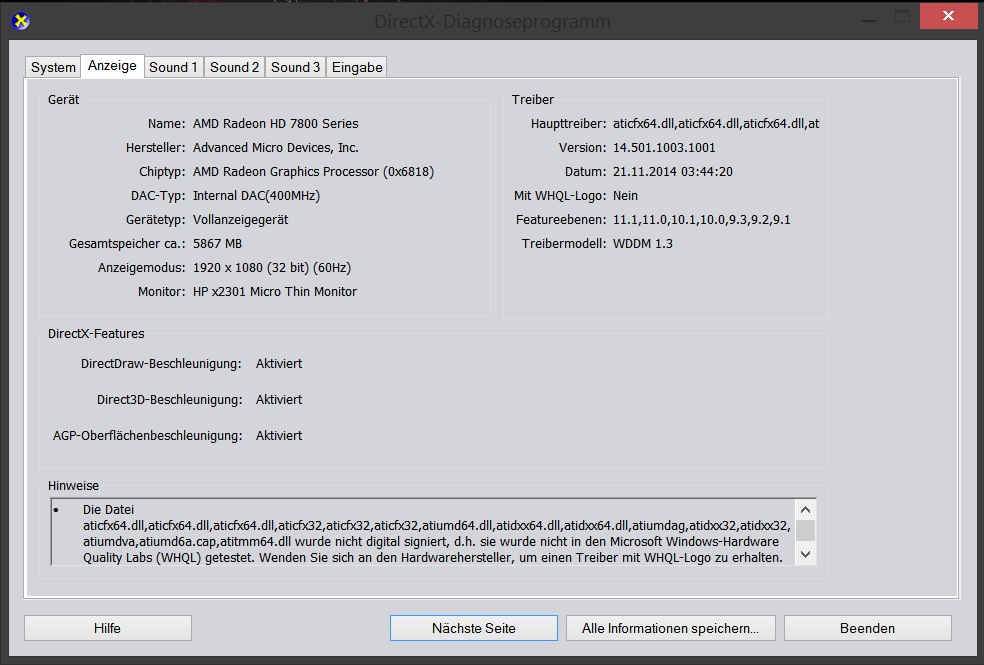The width and height of the screenshot is (984, 665).
Task: Click the name value 'AMD Radeon HD 7800 Series'
Action: point(275,124)
